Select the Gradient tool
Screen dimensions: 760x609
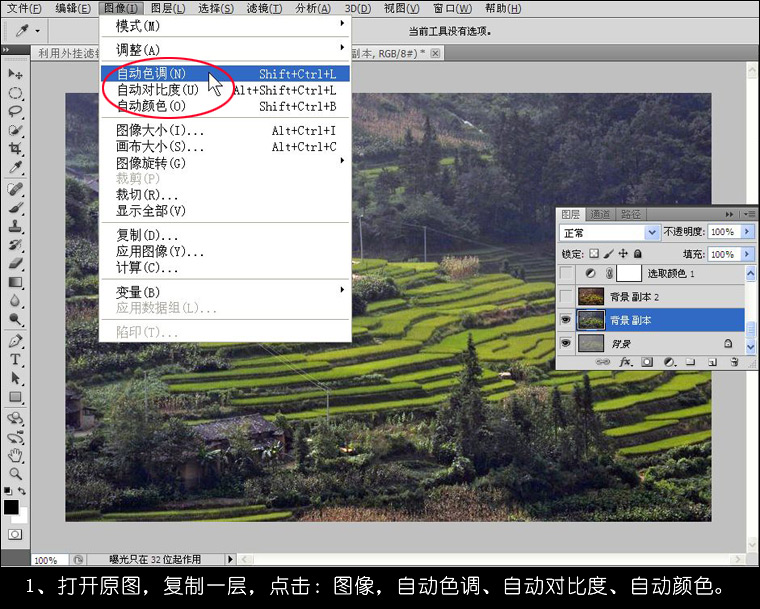(x=15, y=282)
